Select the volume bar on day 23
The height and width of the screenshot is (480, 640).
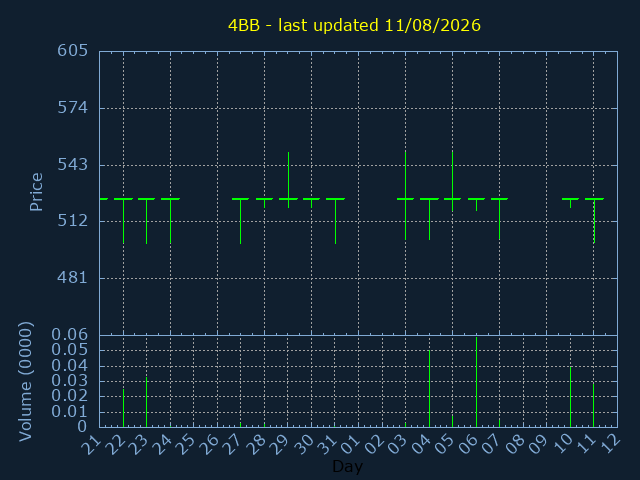pos(147,402)
